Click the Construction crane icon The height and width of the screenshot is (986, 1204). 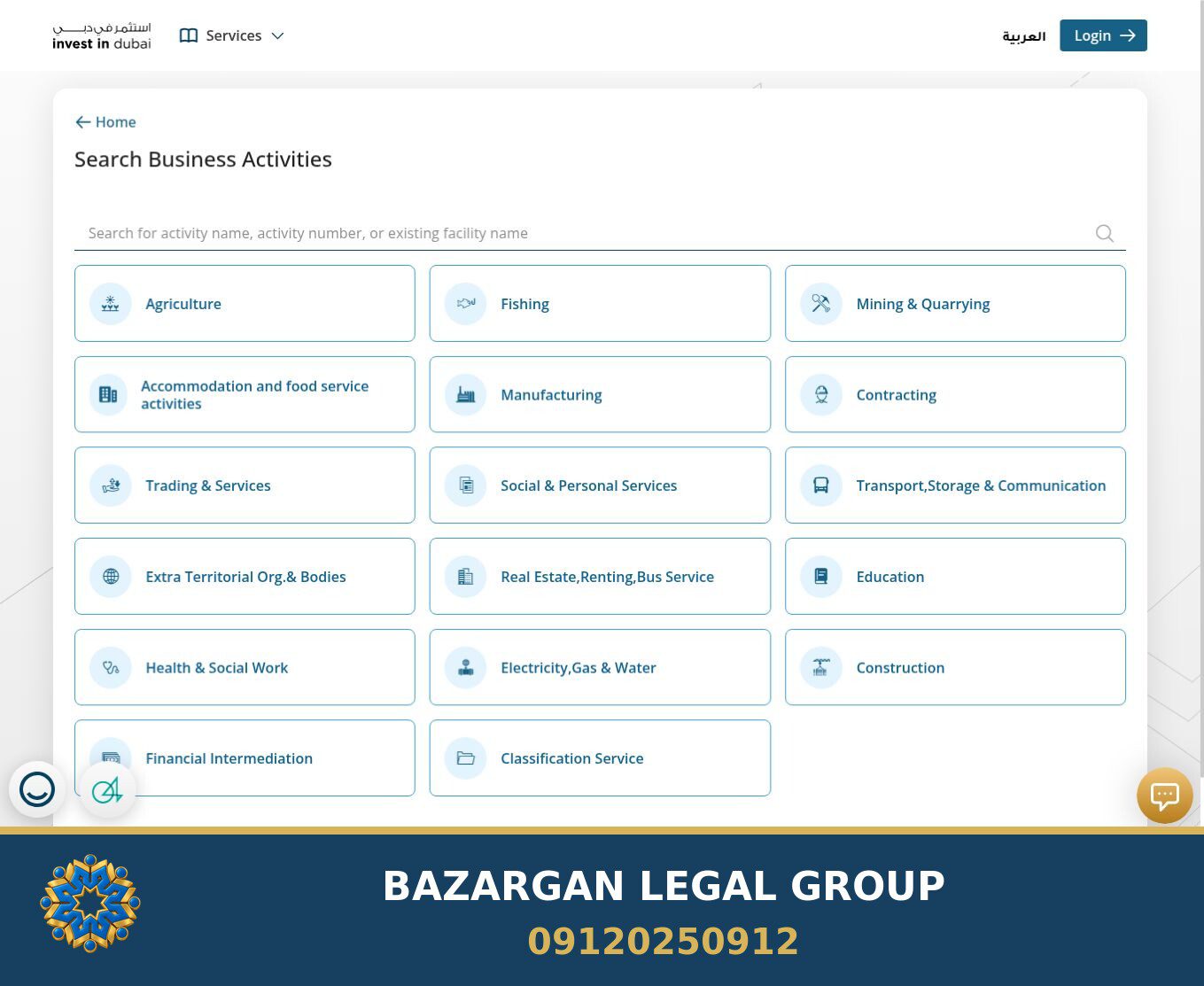coord(821,668)
